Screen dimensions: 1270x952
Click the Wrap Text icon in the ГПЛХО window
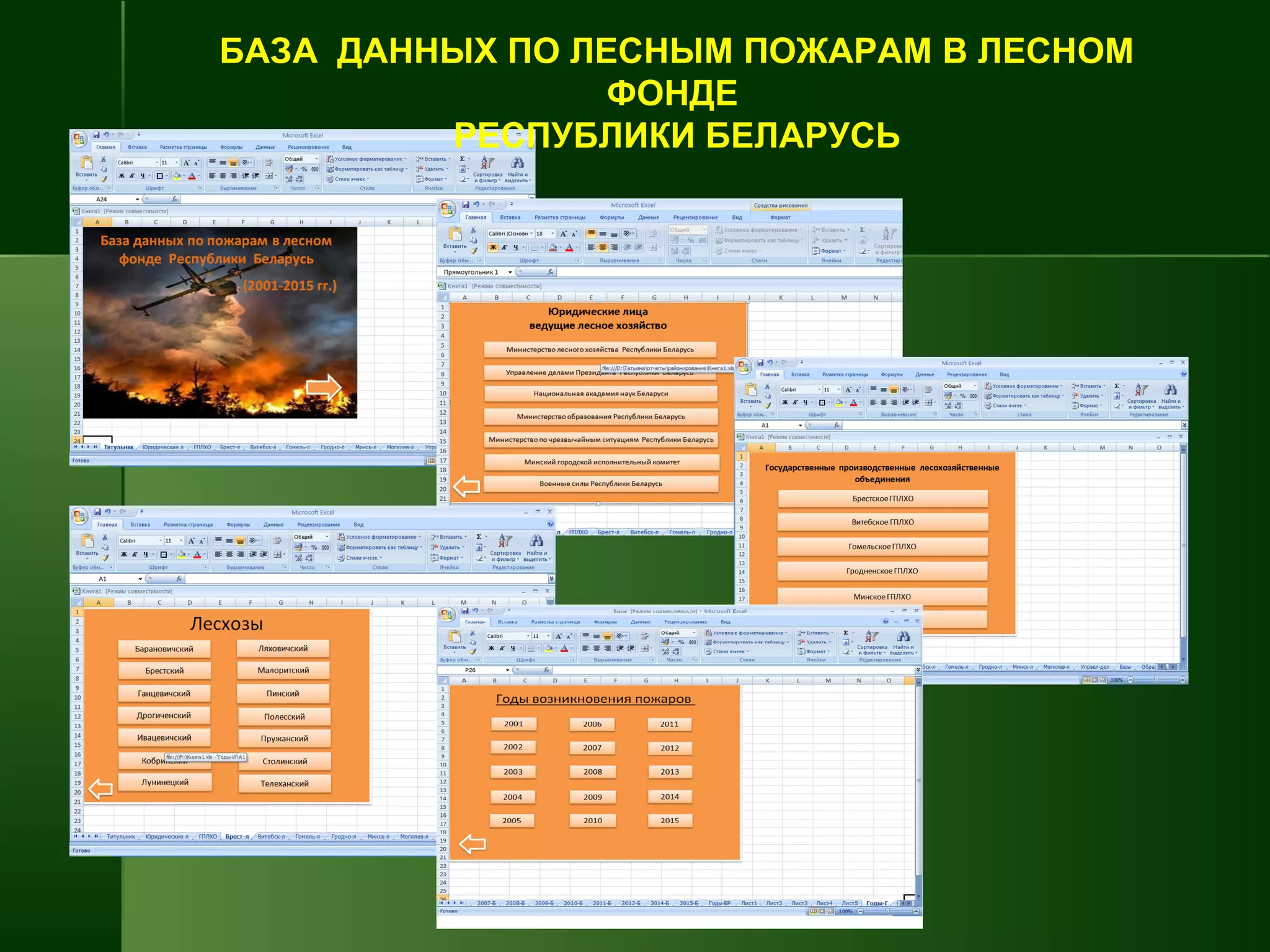pyautogui.click(x=928, y=390)
